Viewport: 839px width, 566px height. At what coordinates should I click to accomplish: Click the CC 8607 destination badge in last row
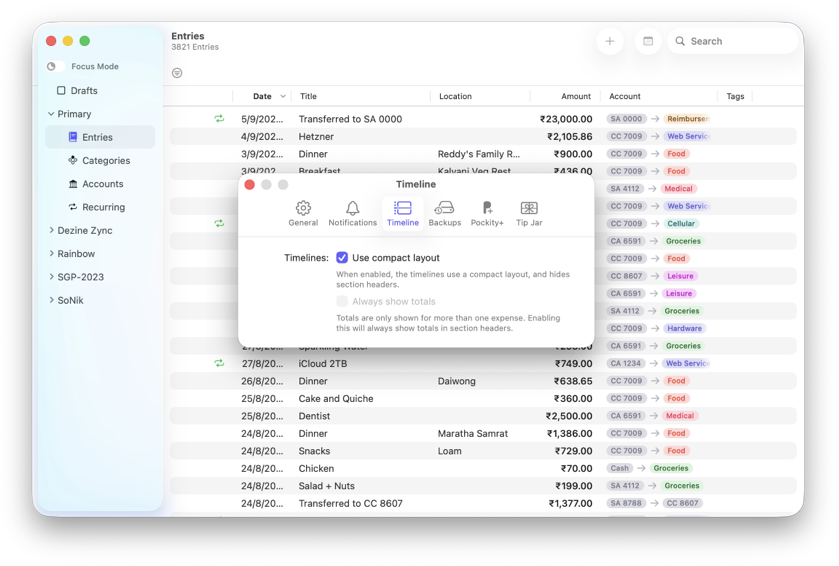point(682,503)
